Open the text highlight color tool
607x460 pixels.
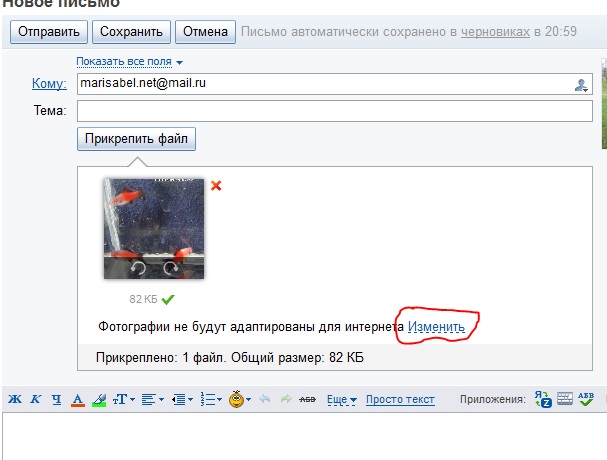98,400
